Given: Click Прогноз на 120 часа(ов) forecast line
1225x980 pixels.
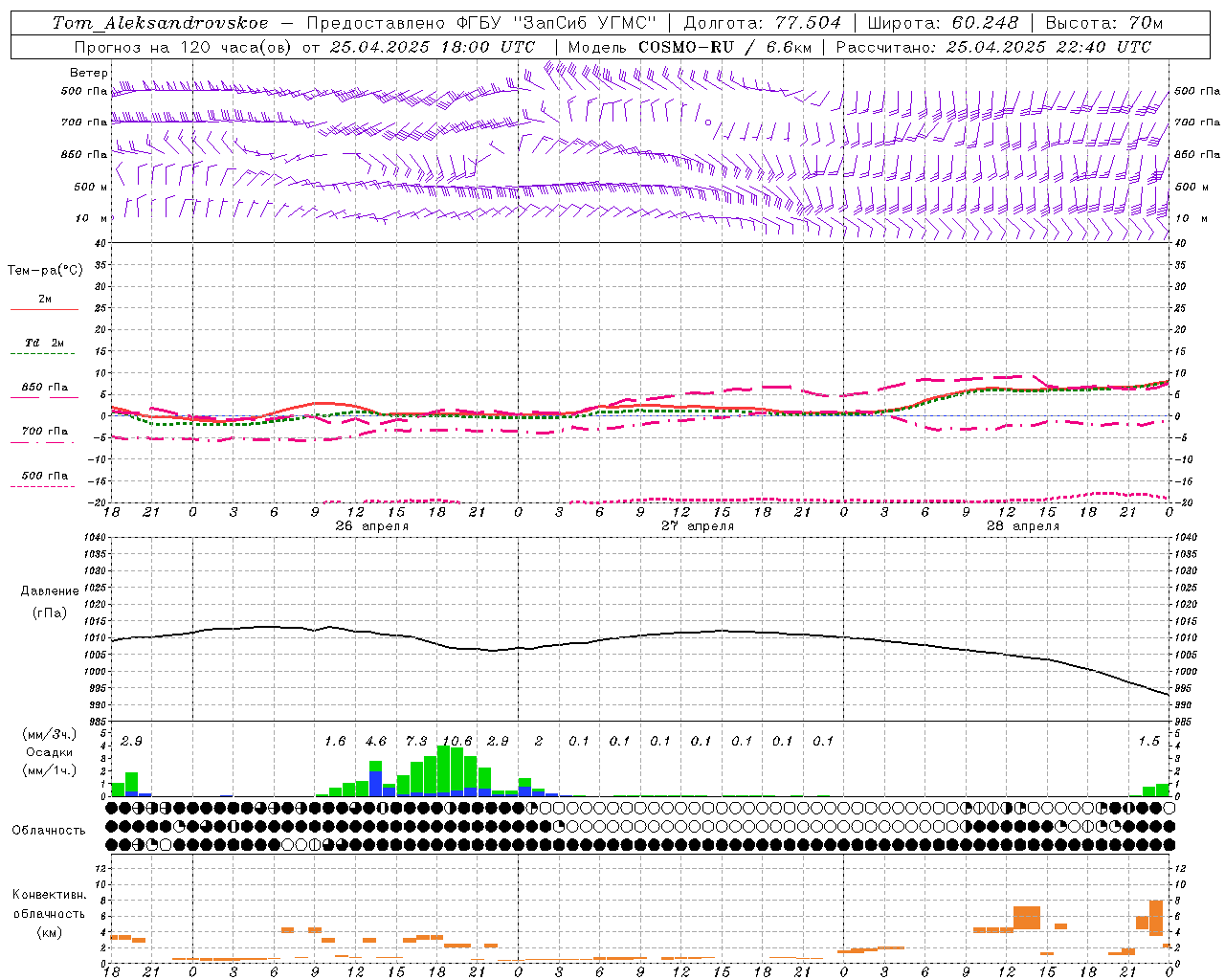Looking at the screenshot, I should point(304,47).
